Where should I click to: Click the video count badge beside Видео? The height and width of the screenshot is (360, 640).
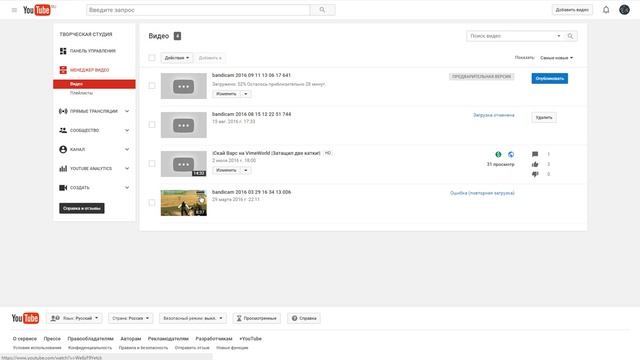pyautogui.click(x=177, y=36)
